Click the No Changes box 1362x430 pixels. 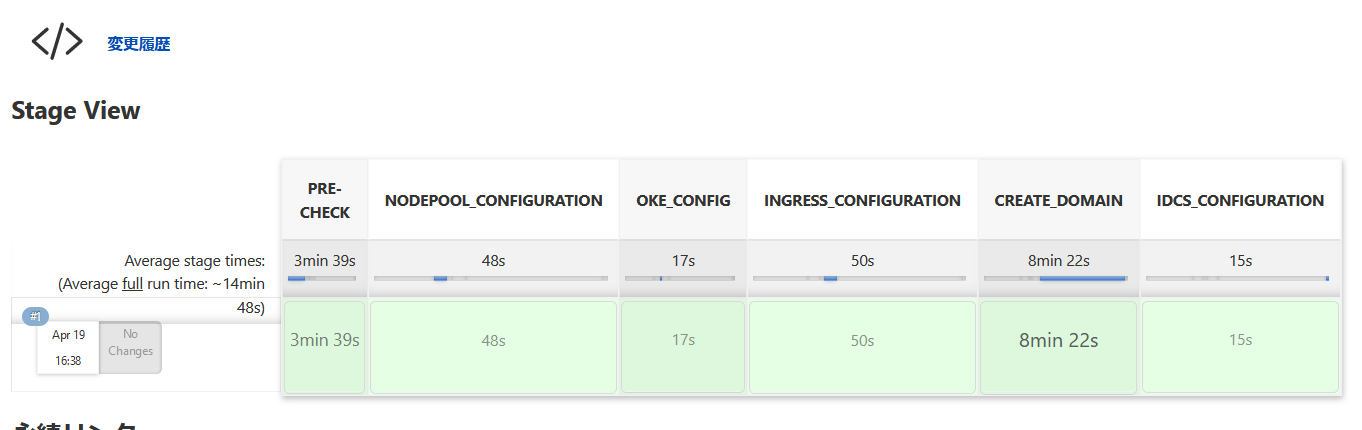(131, 343)
